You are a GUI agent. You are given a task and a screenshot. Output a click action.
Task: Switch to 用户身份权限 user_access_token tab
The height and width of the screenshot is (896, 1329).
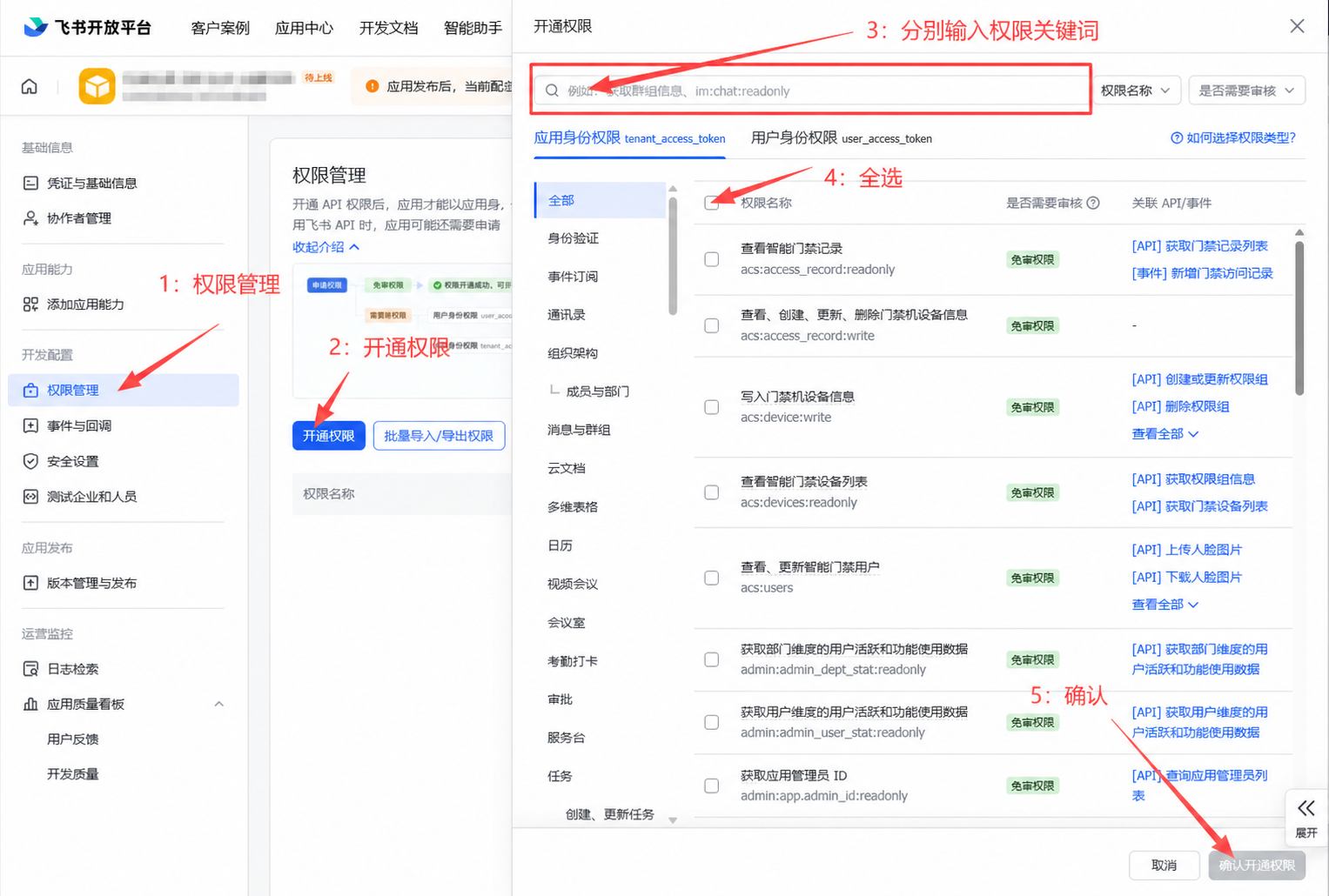pyautogui.click(x=842, y=138)
